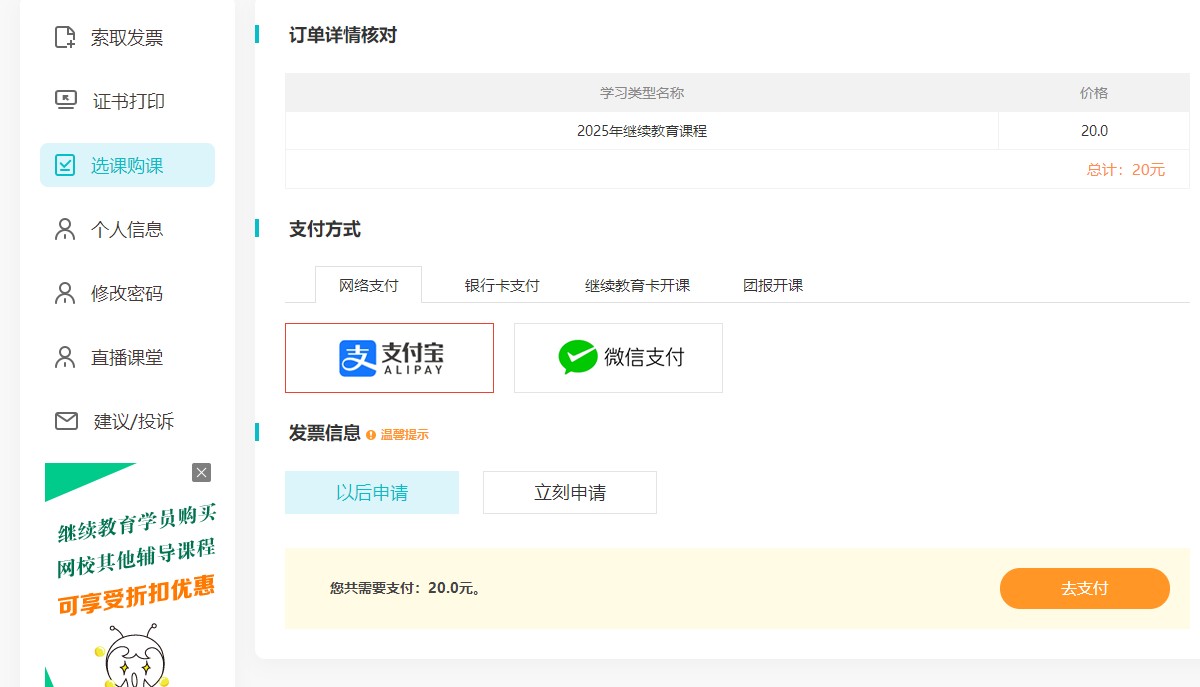
Task: Click the orange 温馨提示 info icon
Action: [371, 435]
